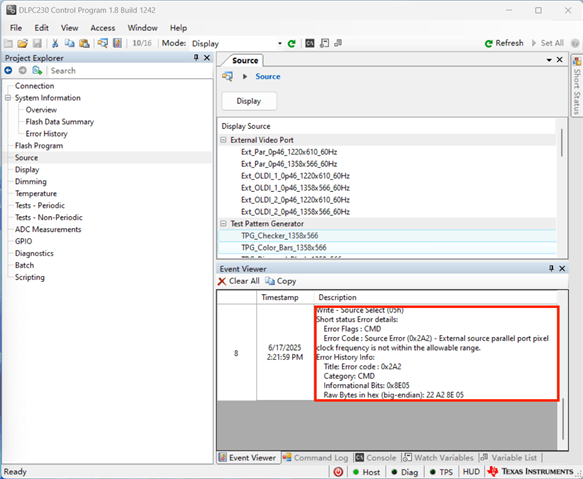The width and height of the screenshot is (583, 479).
Task: Click the Open folder toolbar icon
Action: pos(22,44)
